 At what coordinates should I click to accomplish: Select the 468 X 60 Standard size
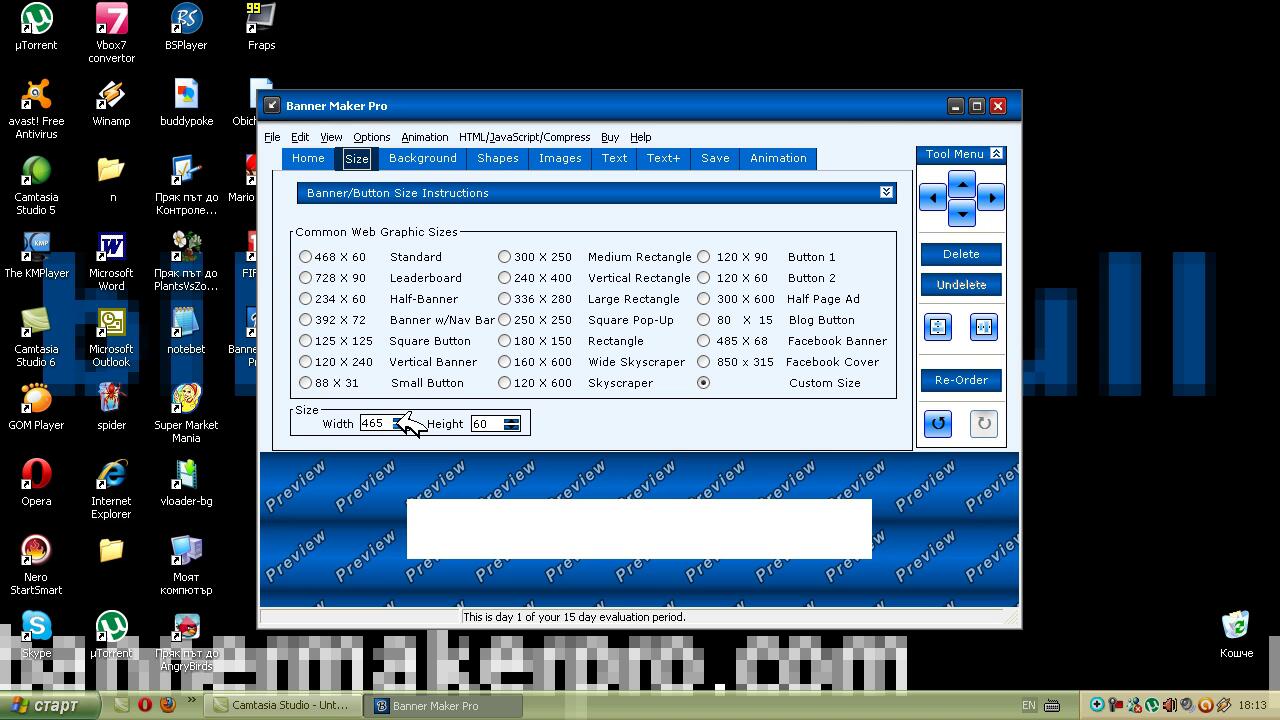[306, 257]
